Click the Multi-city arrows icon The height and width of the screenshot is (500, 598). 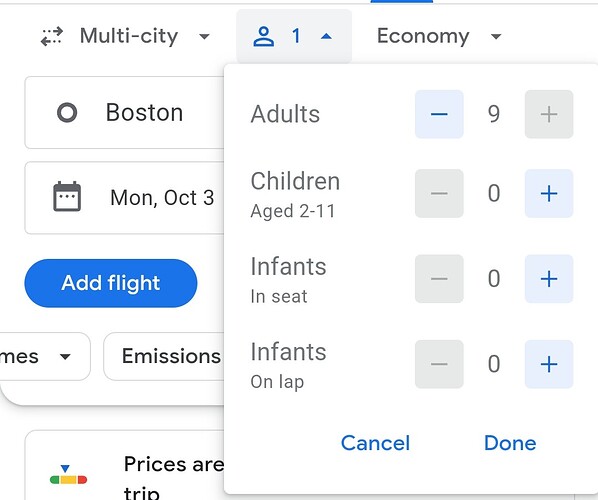pyautogui.click(x=51, y=36)
